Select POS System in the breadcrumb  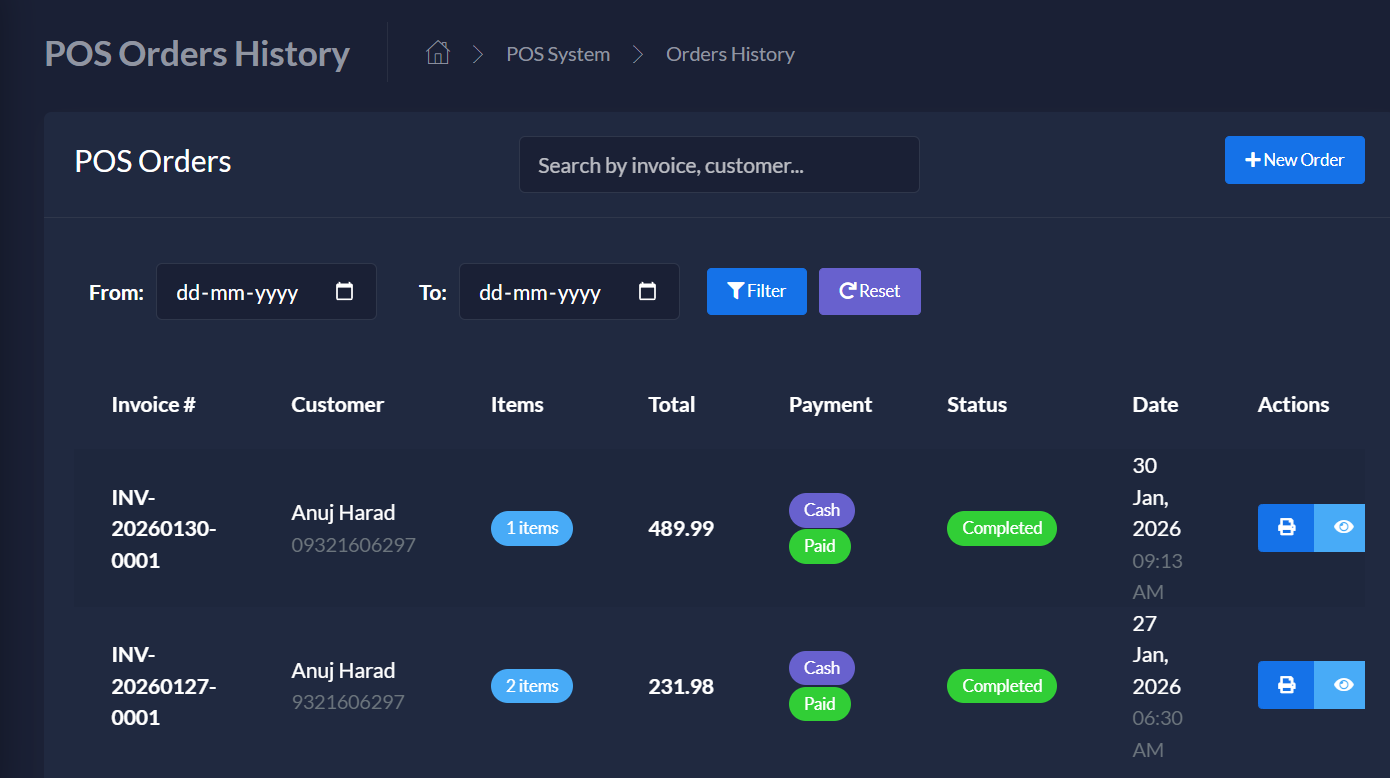558,54
